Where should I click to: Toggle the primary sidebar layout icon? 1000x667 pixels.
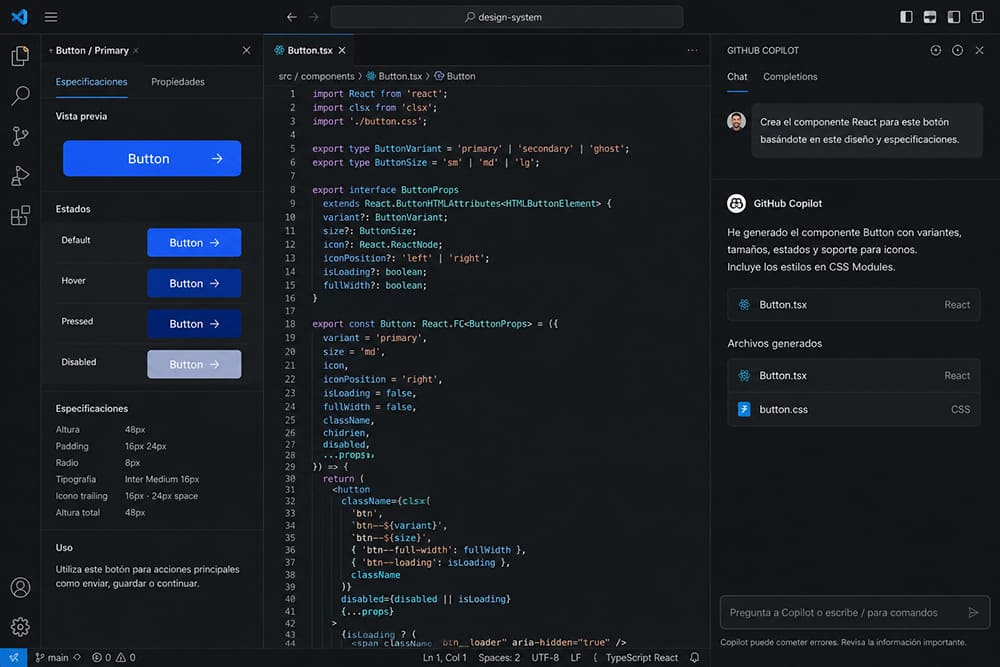[x=906, y=17]
